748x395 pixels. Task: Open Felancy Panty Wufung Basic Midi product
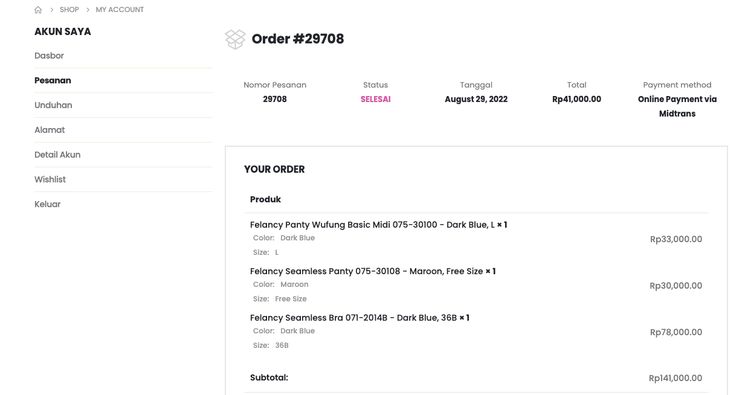[372, 225]
